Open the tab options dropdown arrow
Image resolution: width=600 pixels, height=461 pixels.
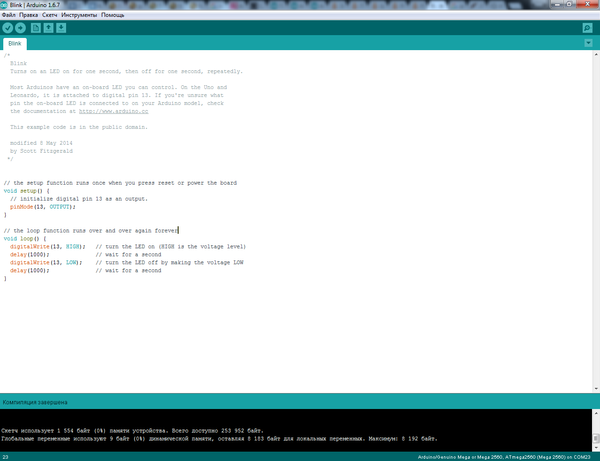pos(589,43)
